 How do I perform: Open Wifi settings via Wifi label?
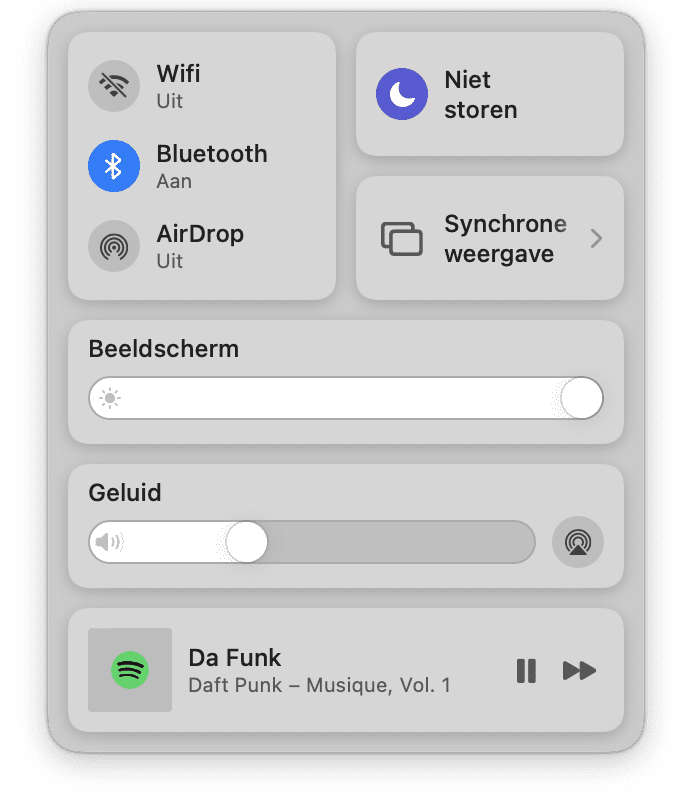178,73
